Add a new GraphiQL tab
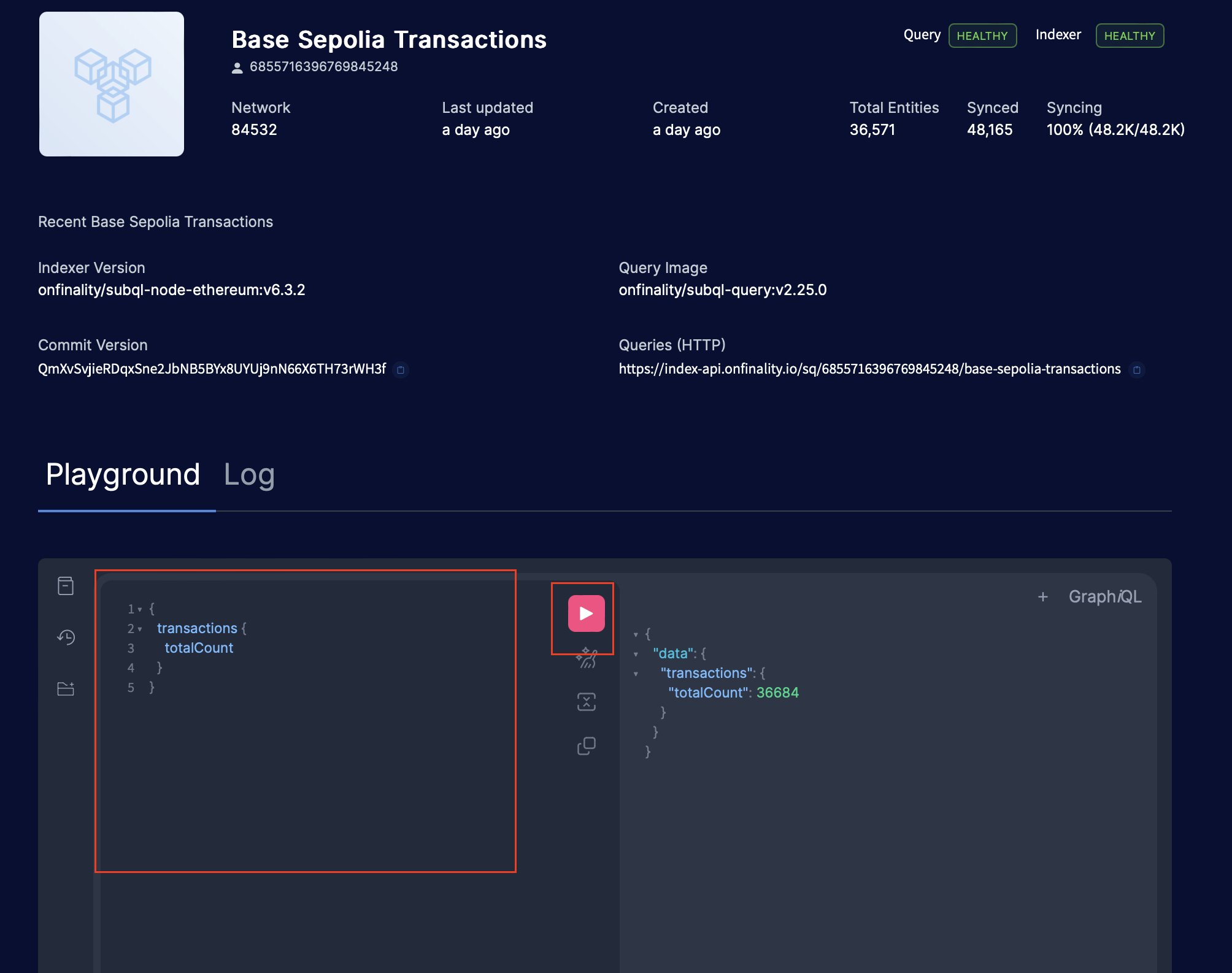Viewport: 1232px width, 973px height. (1042, 597)
